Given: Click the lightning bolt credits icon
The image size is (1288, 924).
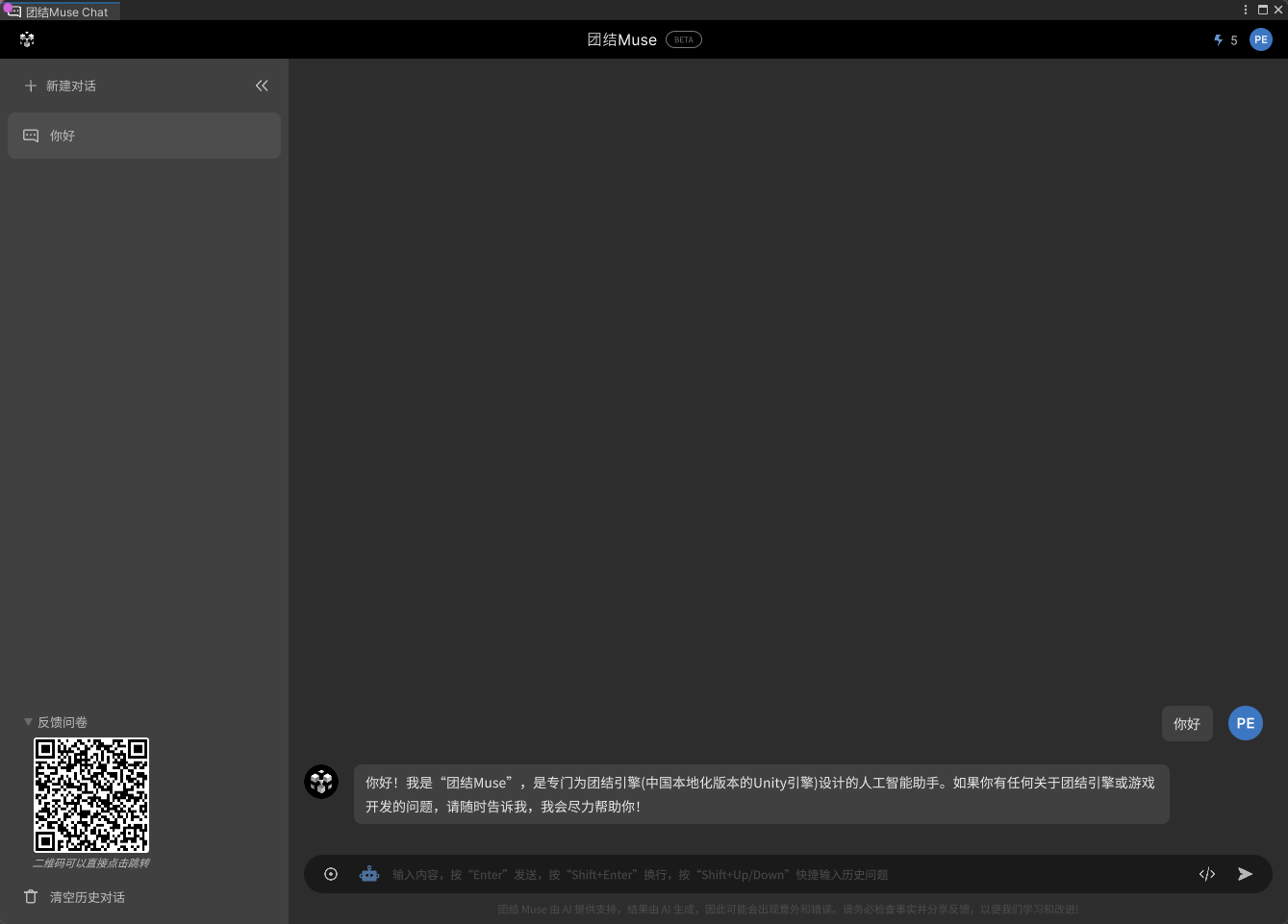Looking at the screenshot, I should coord(1219,40).
